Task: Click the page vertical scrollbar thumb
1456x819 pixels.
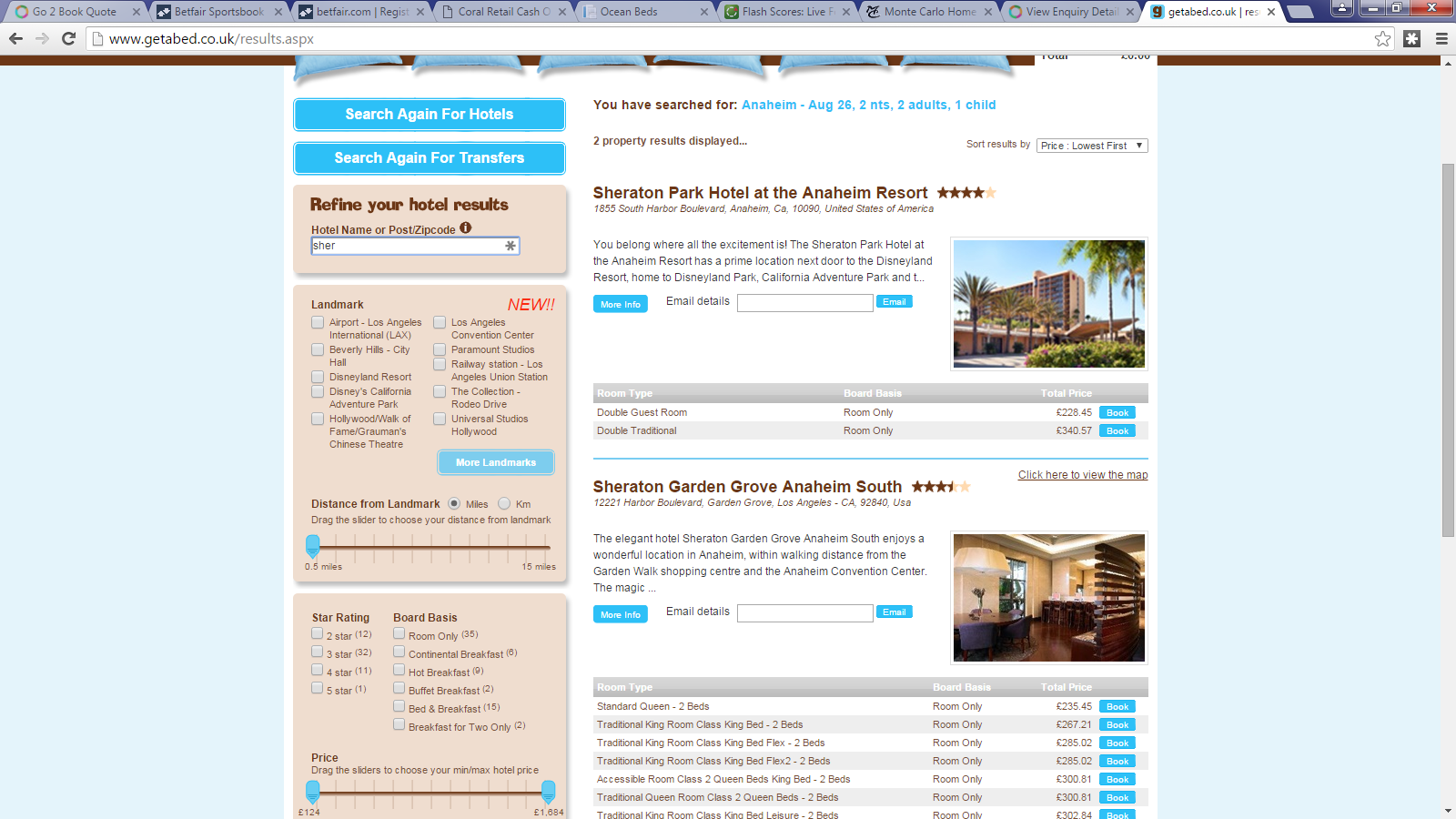Action: pos(1448,350)
